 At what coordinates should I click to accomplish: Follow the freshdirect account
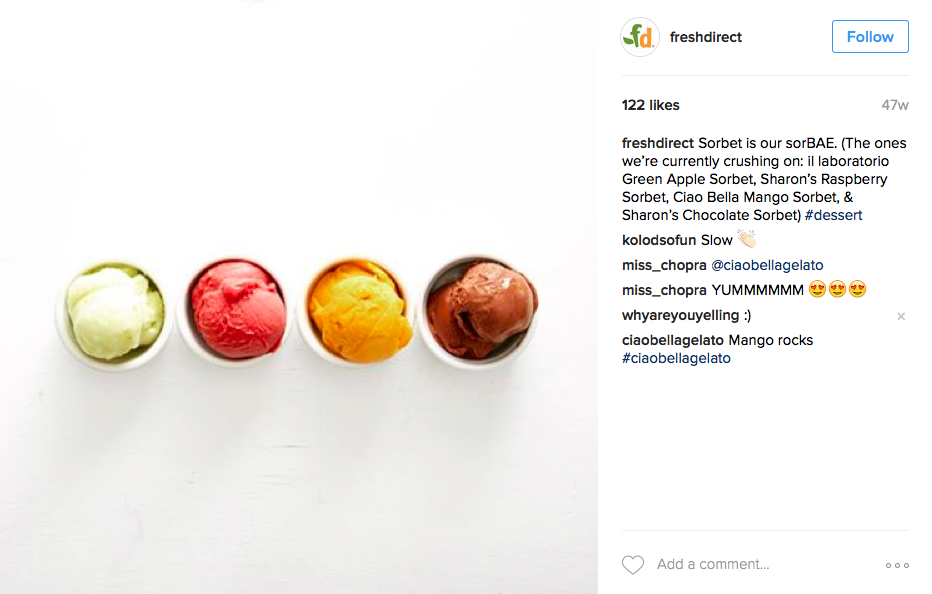click(x=870, y=37)
